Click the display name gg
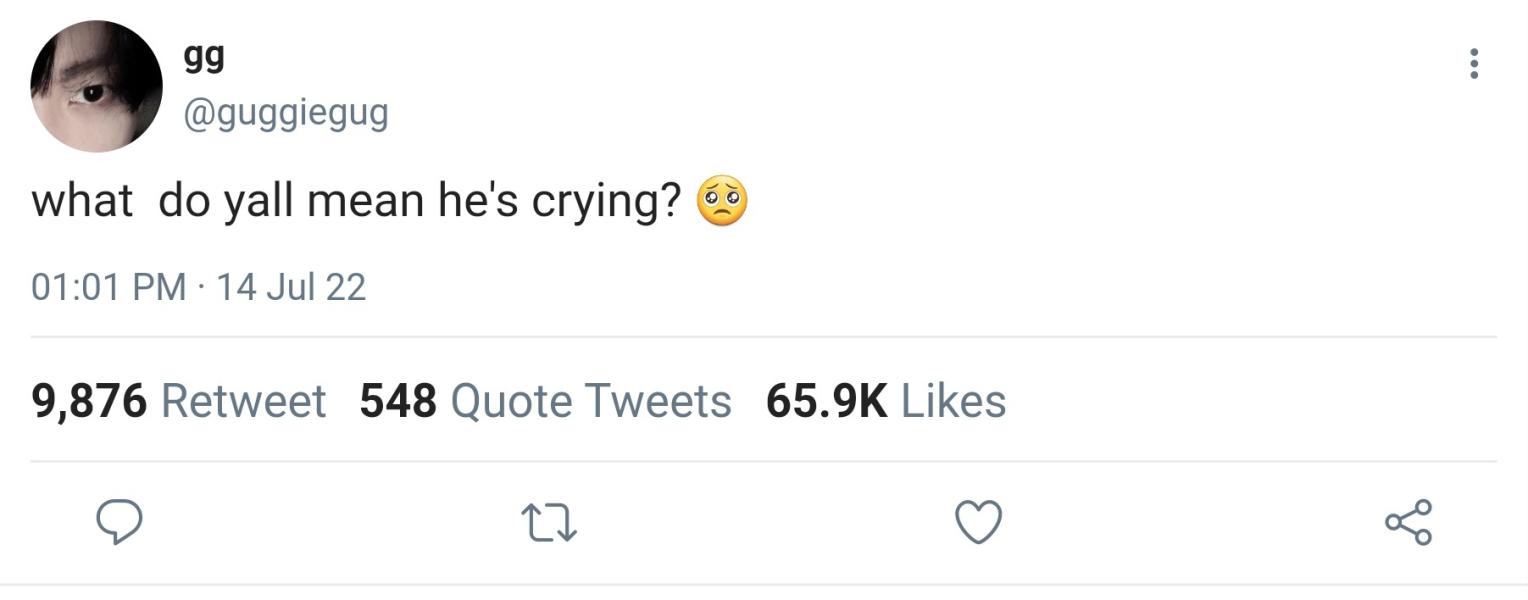The width and height of the screenshot is (1528, 600). click(x=204, y=57)
